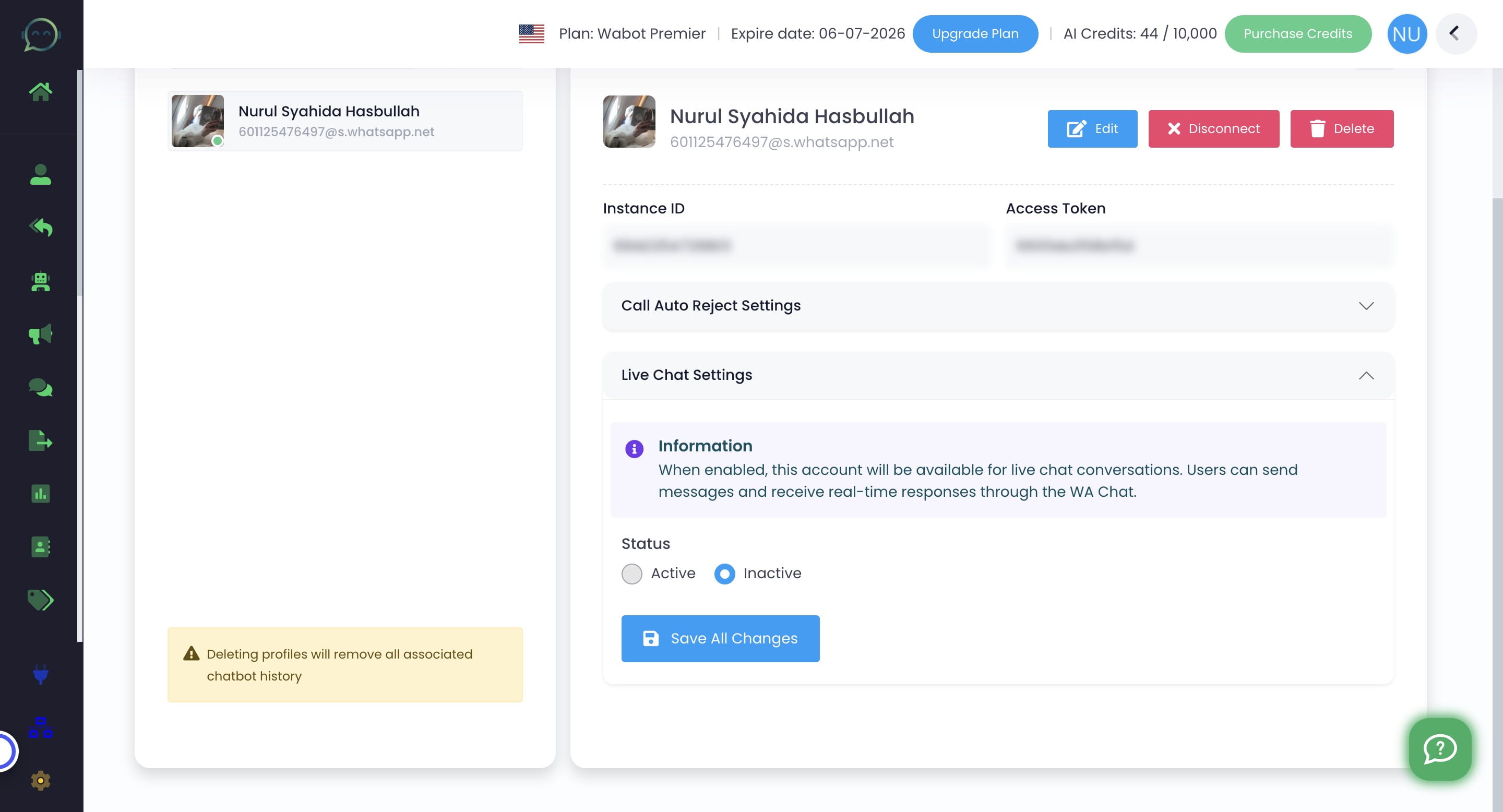The height and width of the screenshot is (812, 1503).
Task: Click the contacts book sidebar icon
Action: point(40,547)
